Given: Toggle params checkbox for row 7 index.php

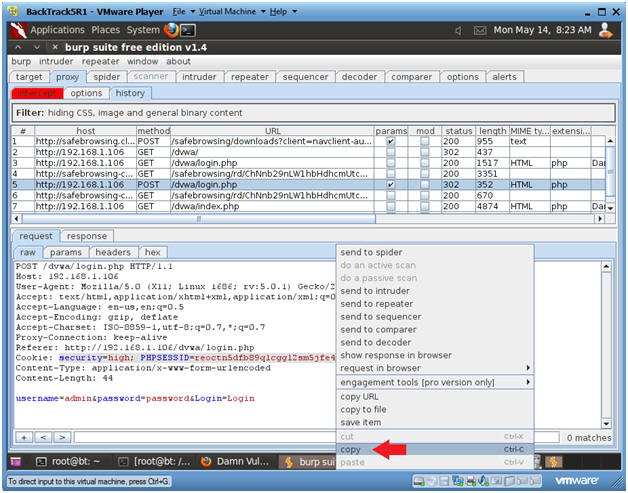Looking at the screenshot, I should coord(390,206).
